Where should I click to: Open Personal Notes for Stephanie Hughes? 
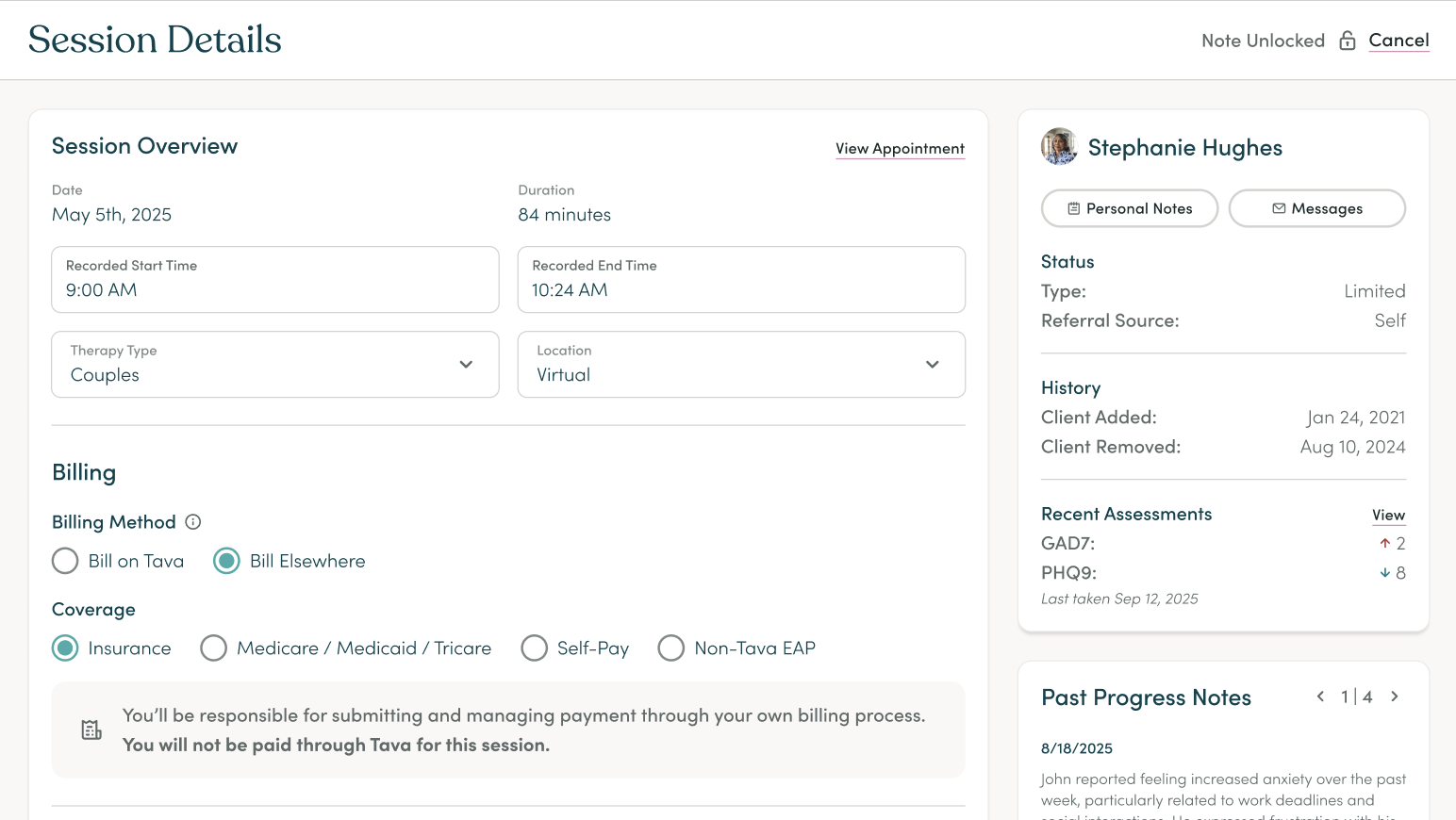(x=1130, y=208)
